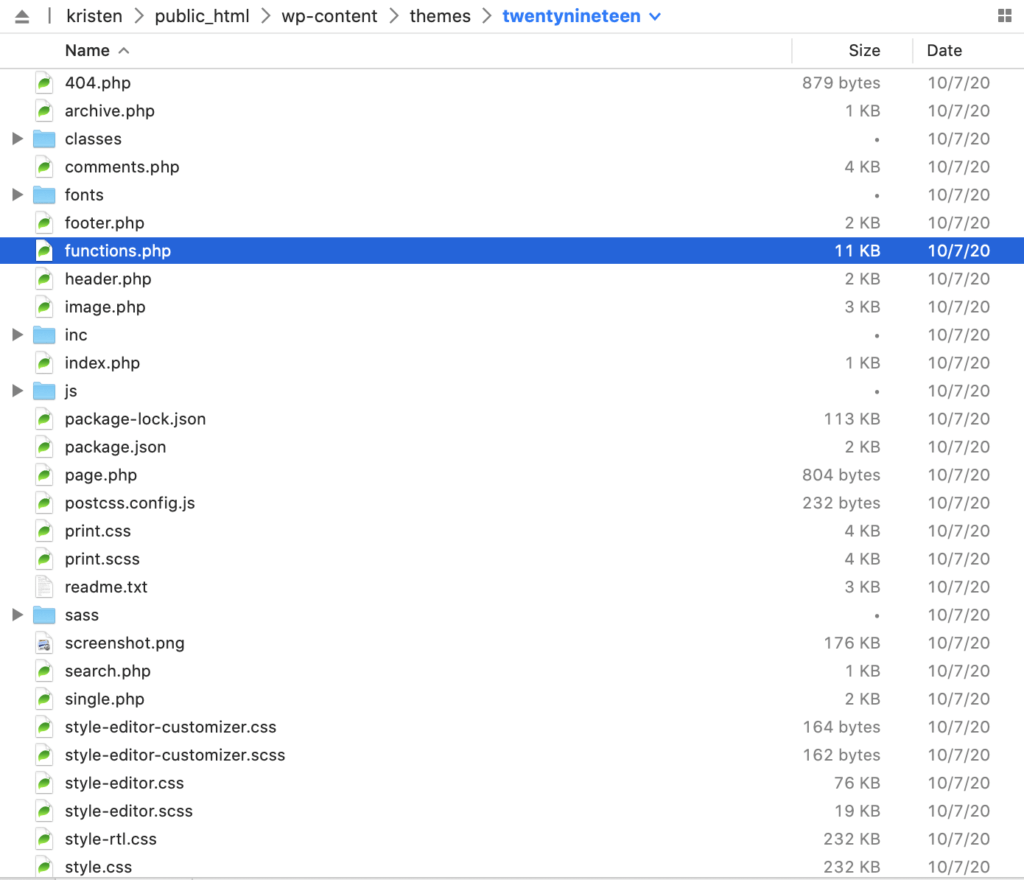Click the package-lock.json file icon
The width and height of the screenshot is (1024, 880).
pyautogui.click(x=44, y=419)
